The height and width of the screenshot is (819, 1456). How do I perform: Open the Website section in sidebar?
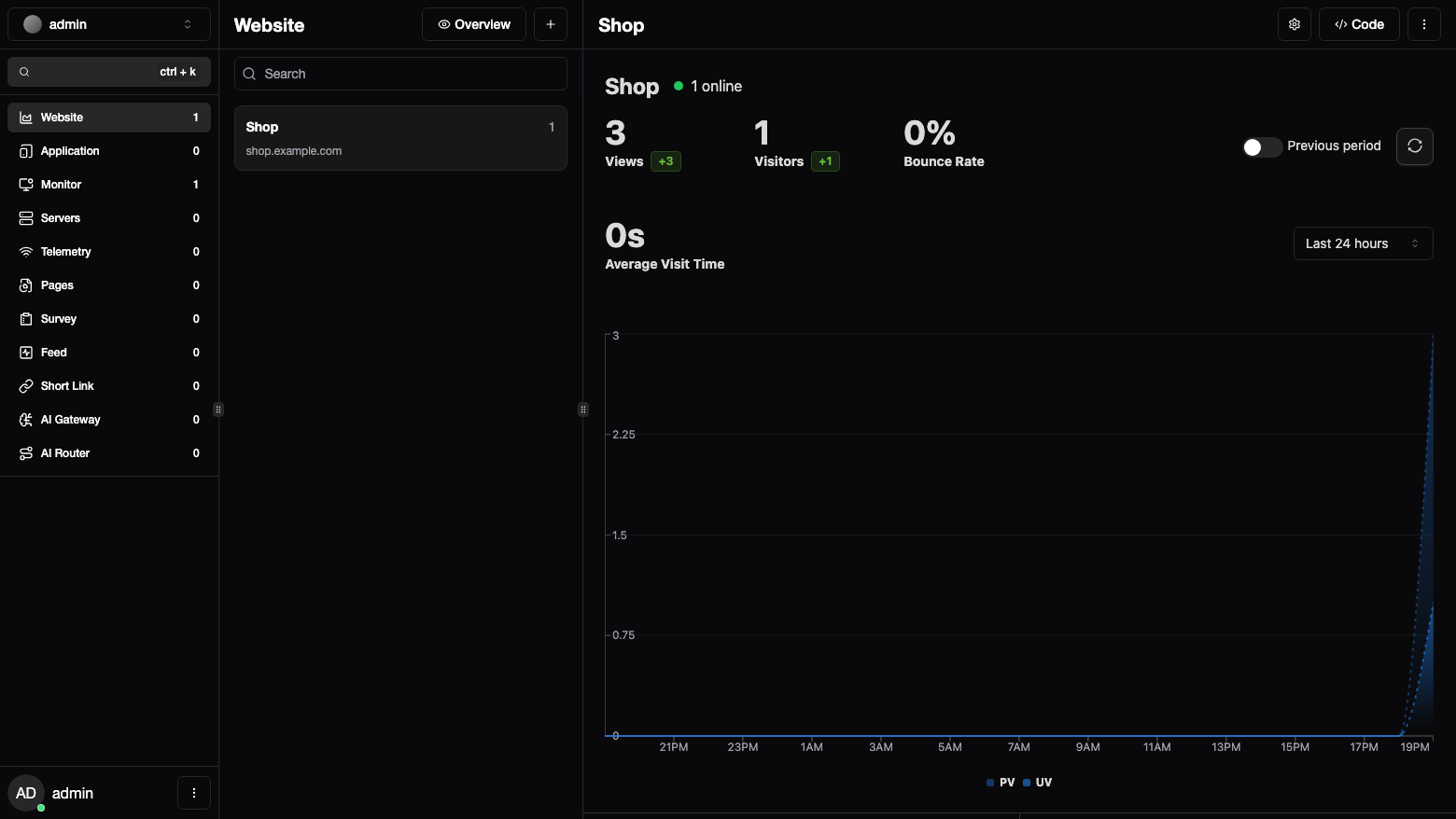click(x=109, y=118)
